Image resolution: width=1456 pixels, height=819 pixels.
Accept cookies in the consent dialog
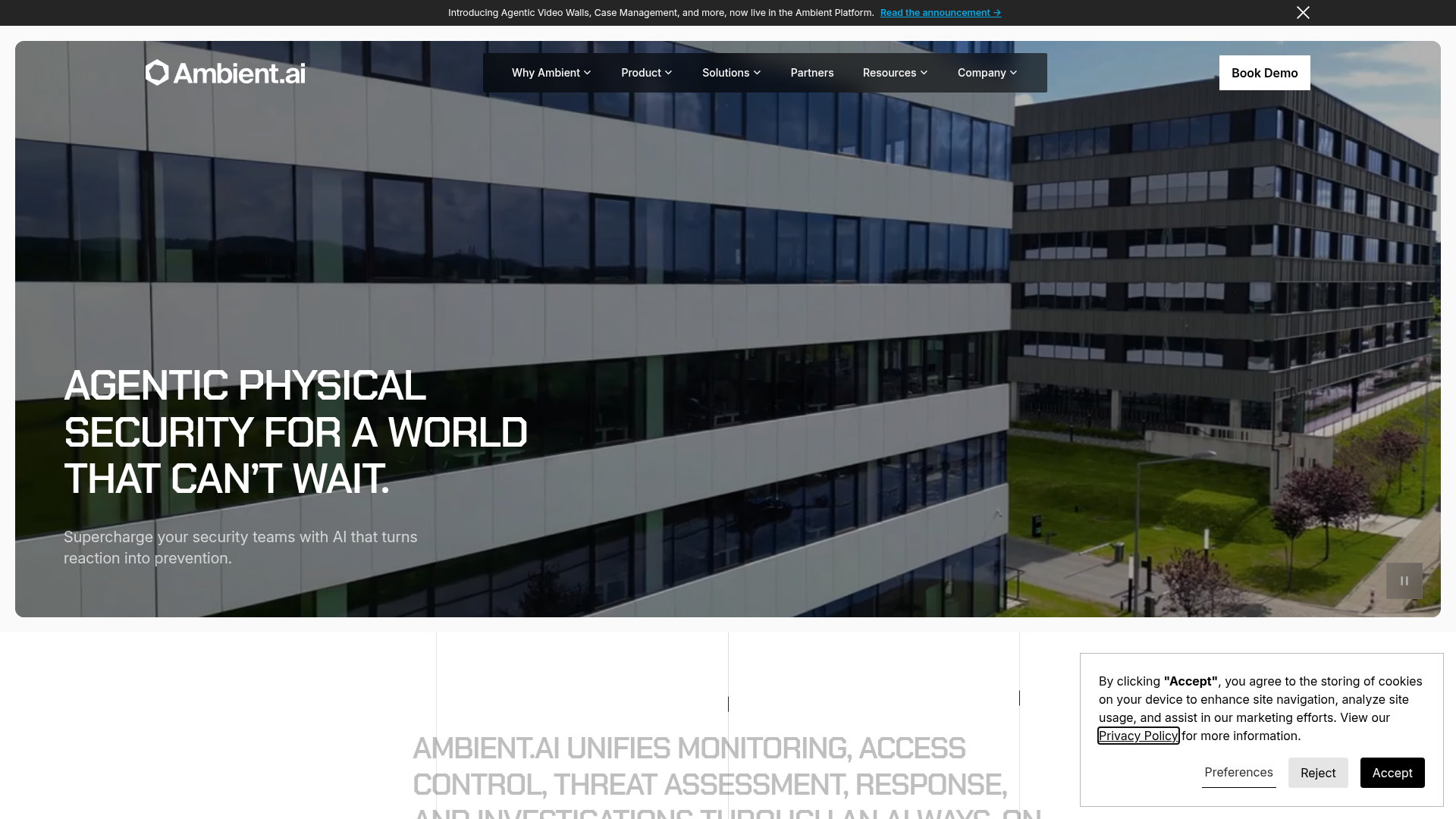click(1392, 773)
